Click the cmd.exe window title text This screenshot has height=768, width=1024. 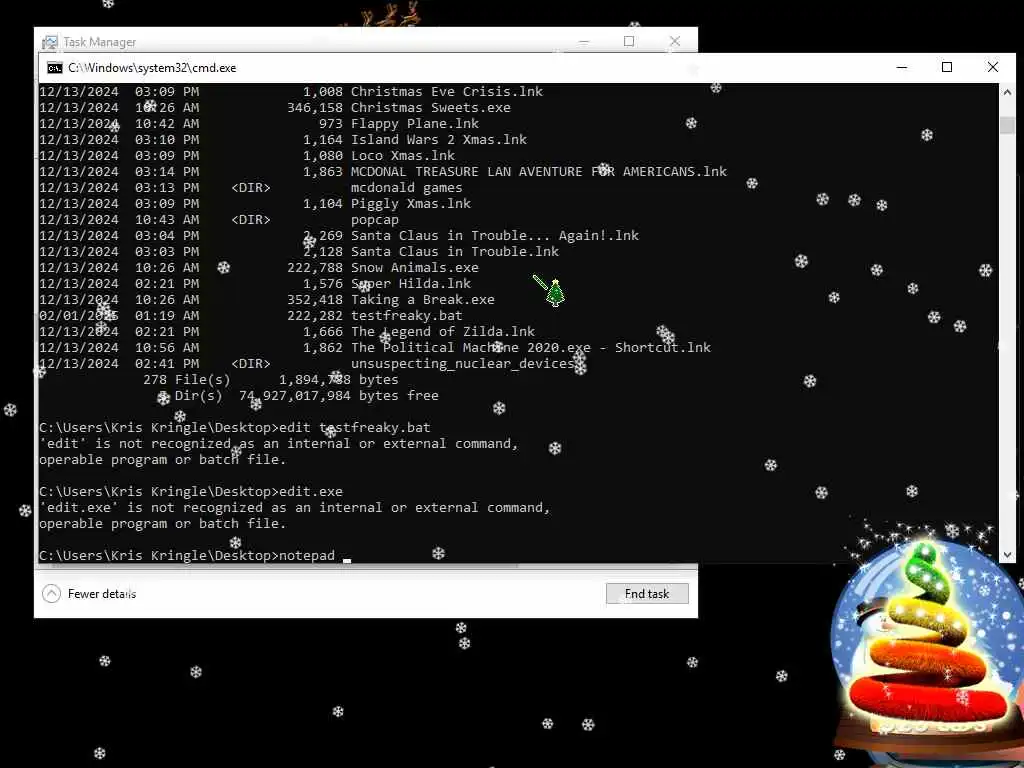pos(152,68)
